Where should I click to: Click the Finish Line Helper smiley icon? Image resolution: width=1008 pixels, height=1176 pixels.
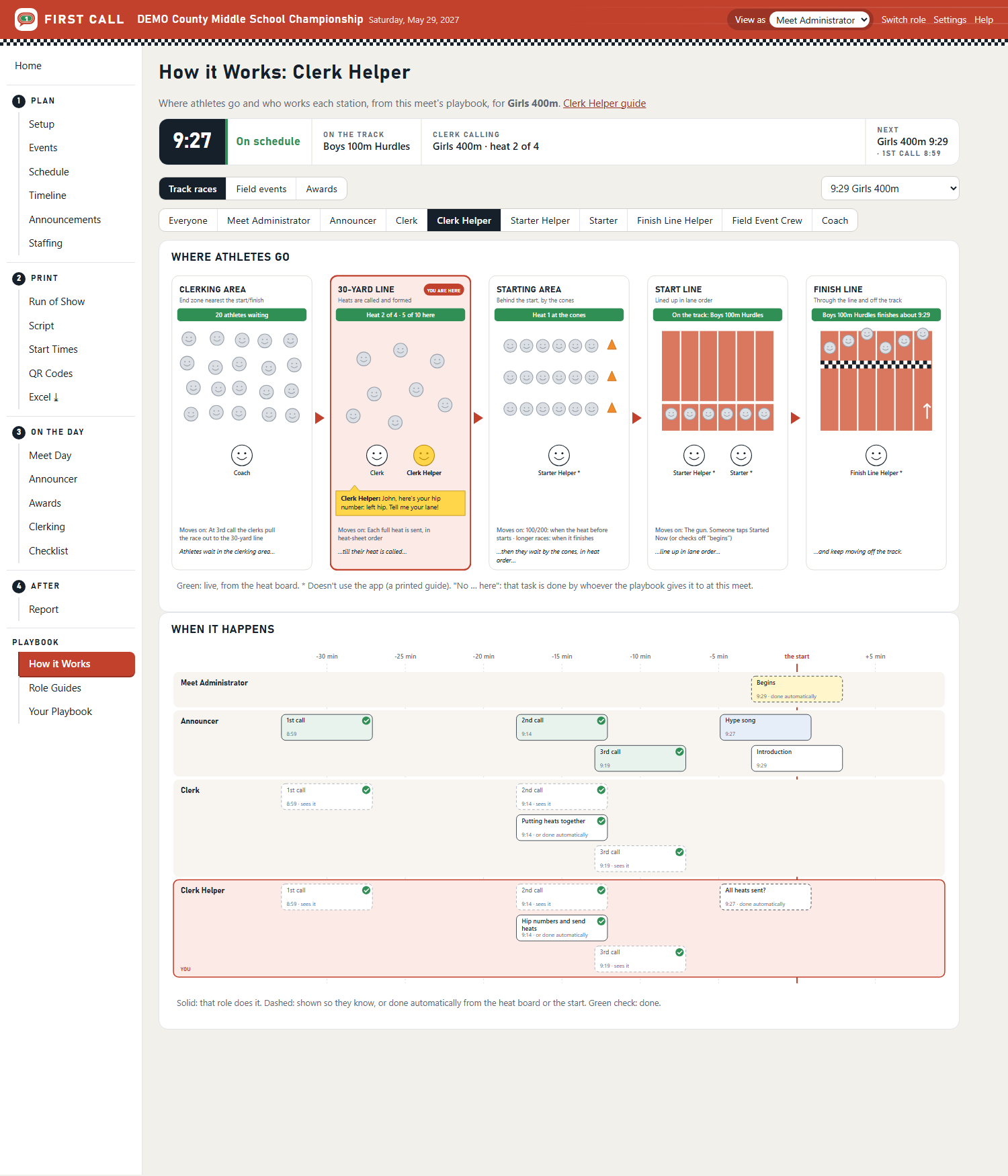876,456
